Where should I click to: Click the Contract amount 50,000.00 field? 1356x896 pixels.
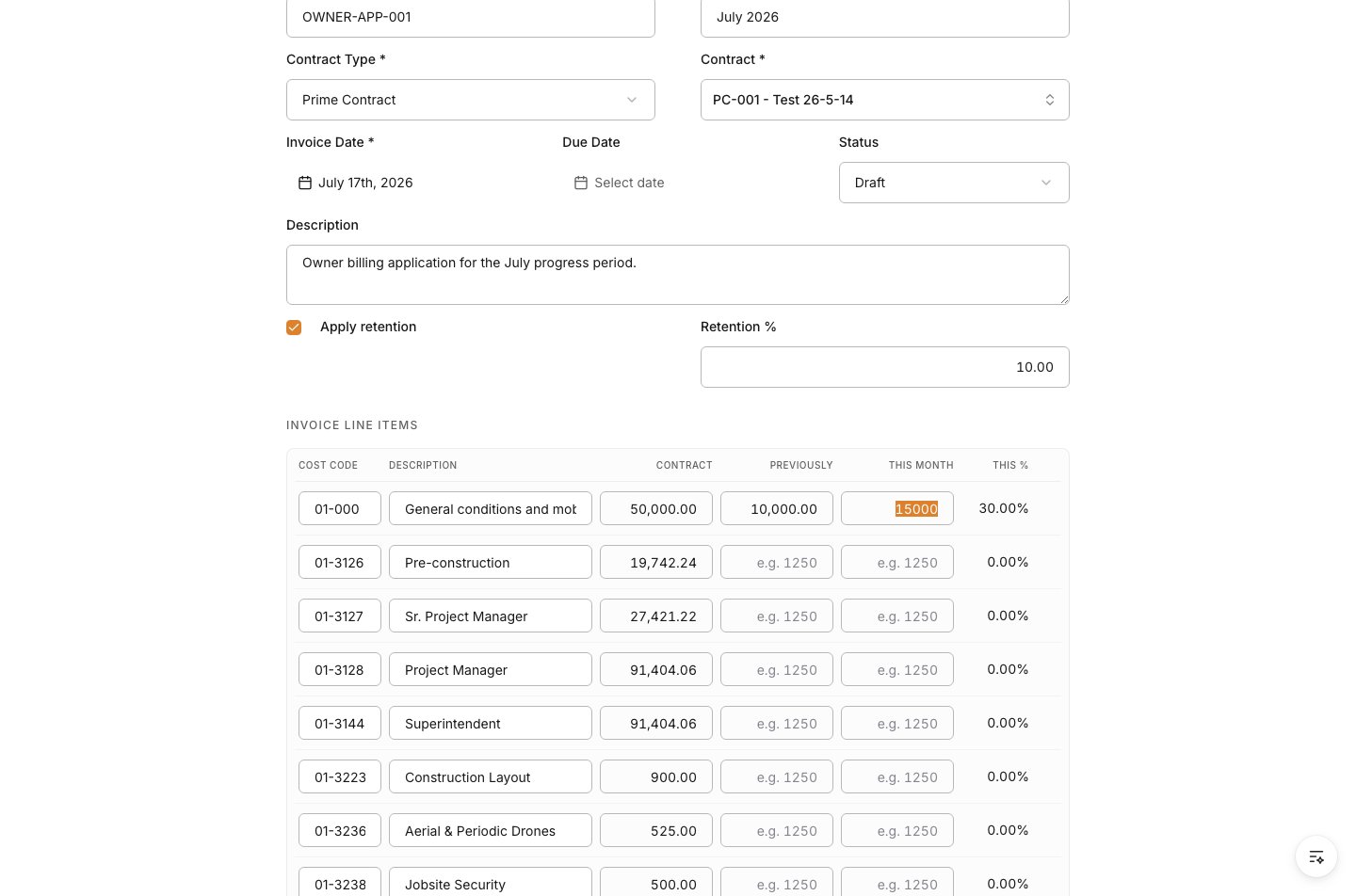(x=656, y=508)
